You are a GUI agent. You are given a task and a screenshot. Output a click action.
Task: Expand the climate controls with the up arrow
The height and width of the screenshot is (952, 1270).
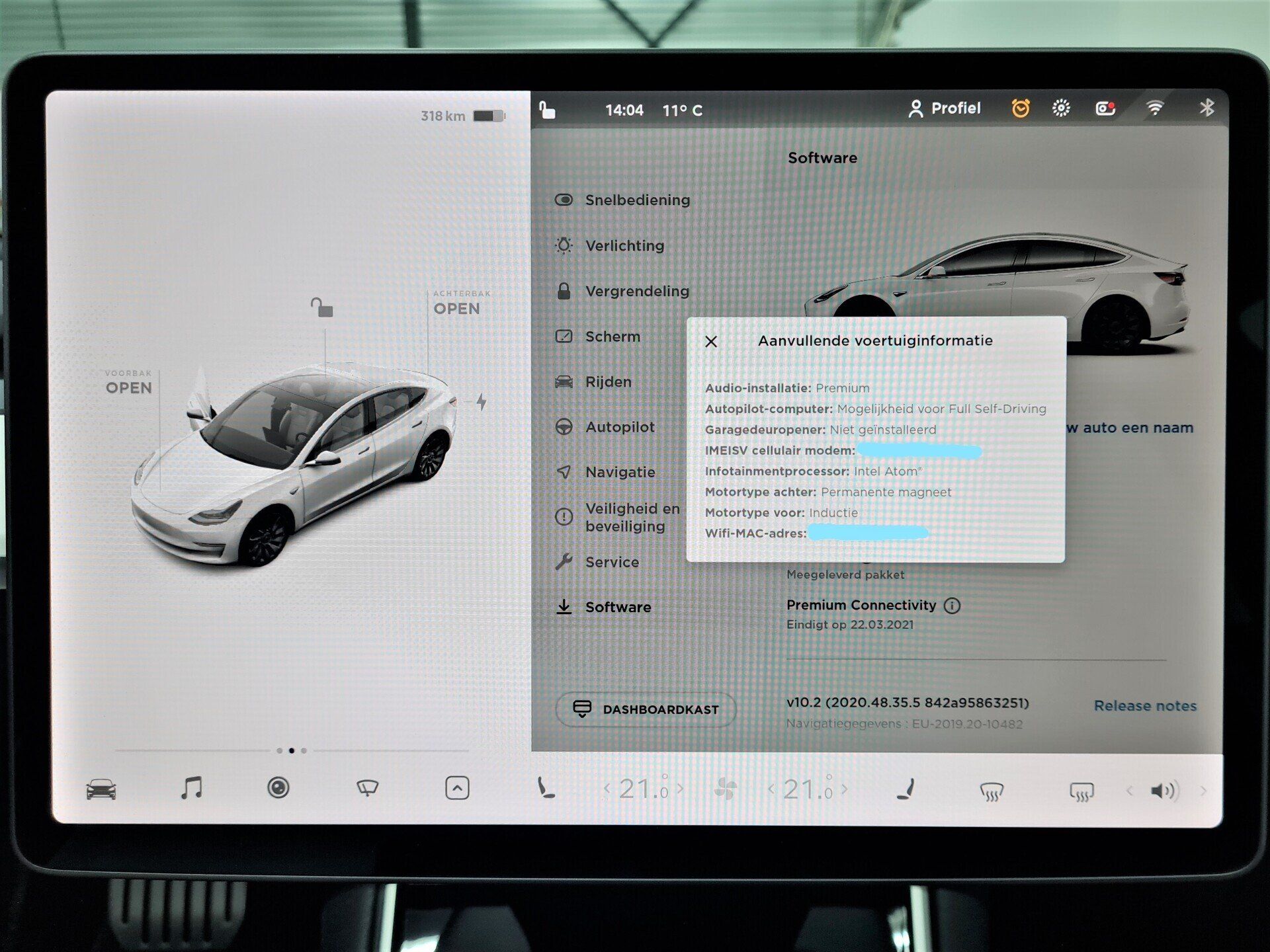456,787
